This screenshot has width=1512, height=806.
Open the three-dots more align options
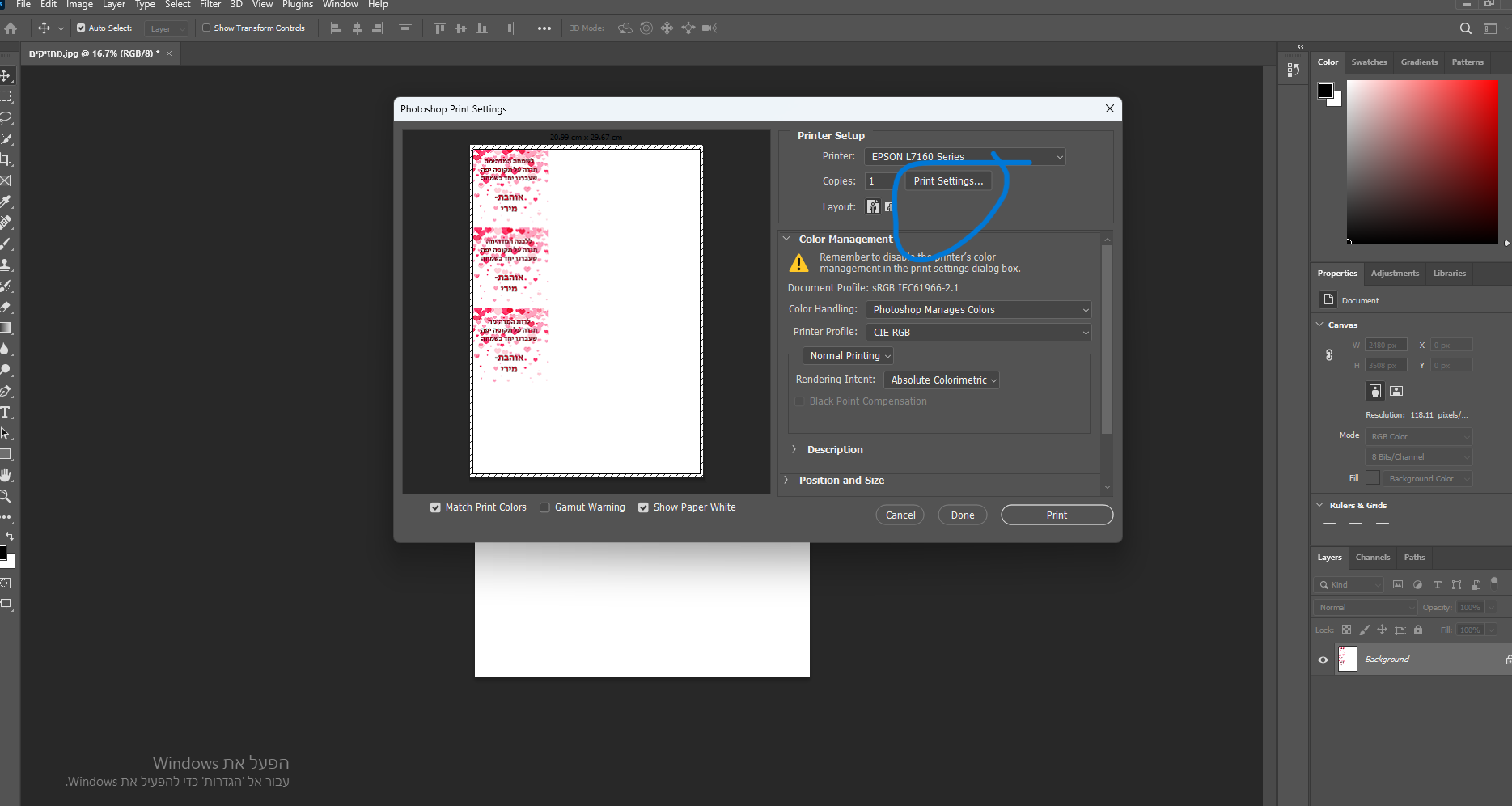[x=544, y=28]
